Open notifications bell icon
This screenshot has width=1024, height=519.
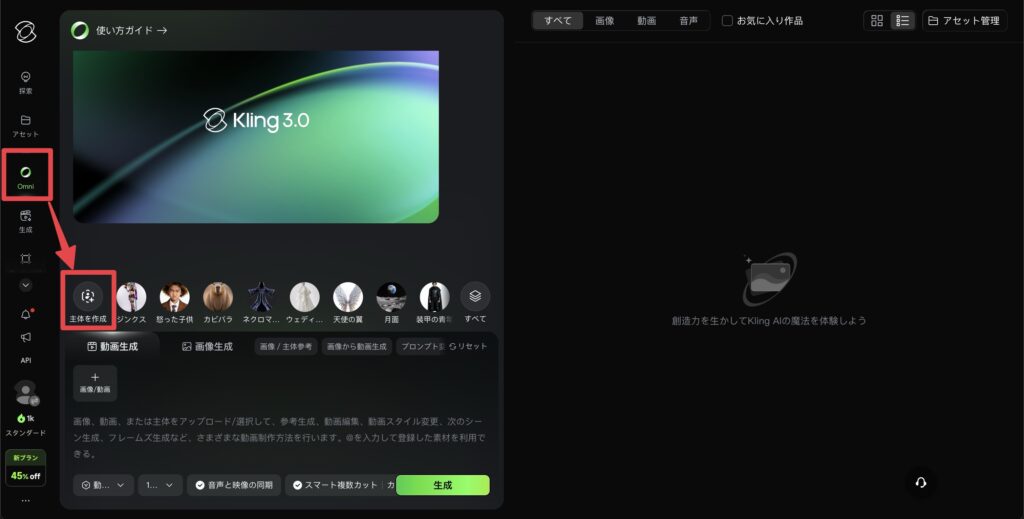[x=26, y=315]
